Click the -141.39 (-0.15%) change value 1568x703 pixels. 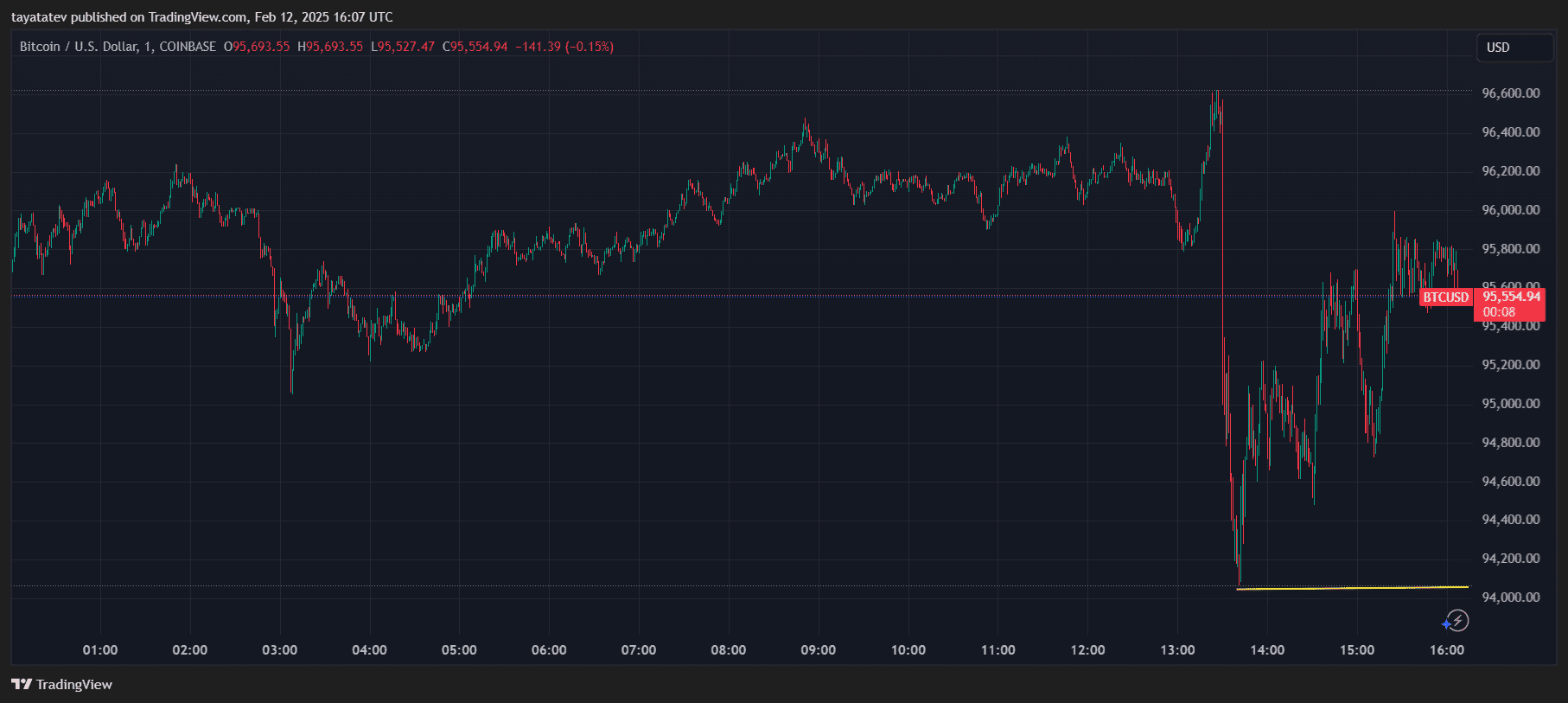tap(564, 47)
